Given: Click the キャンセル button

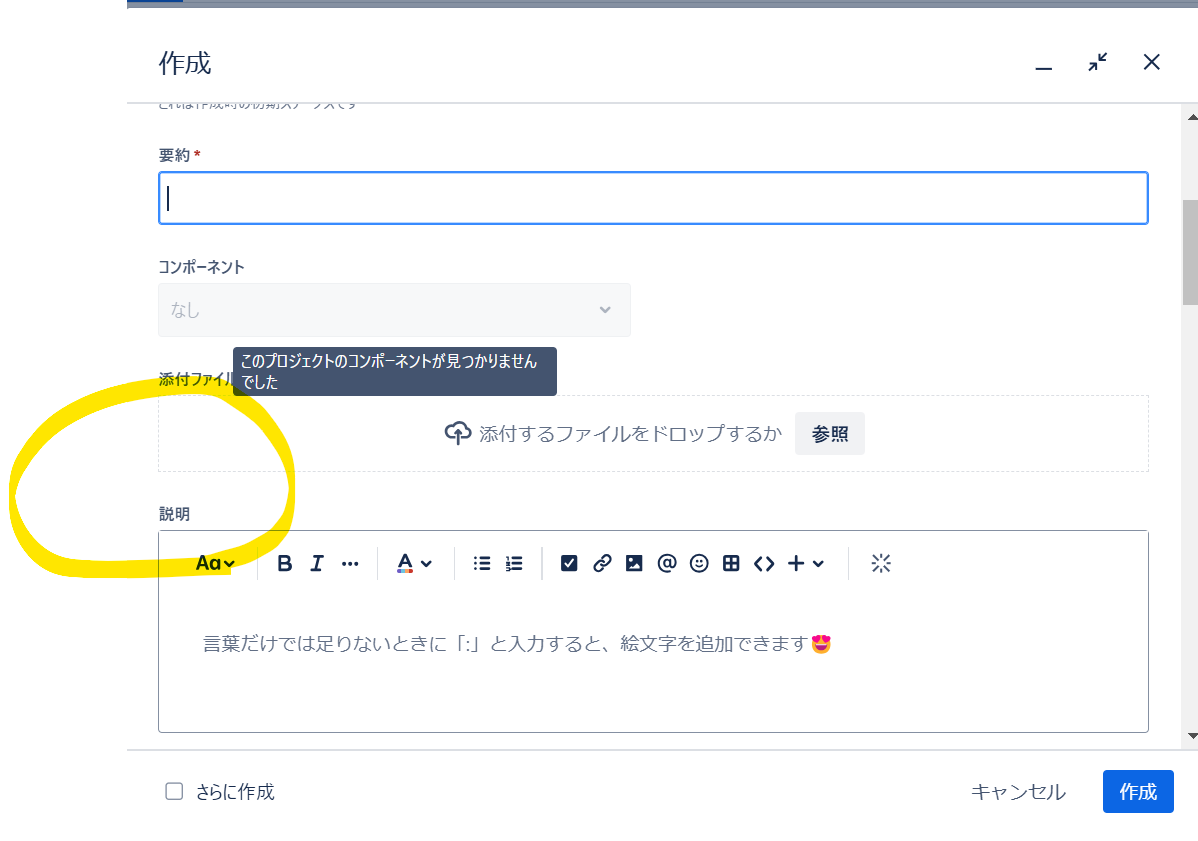Looking at the screenshot, I should click(1018, 792).
